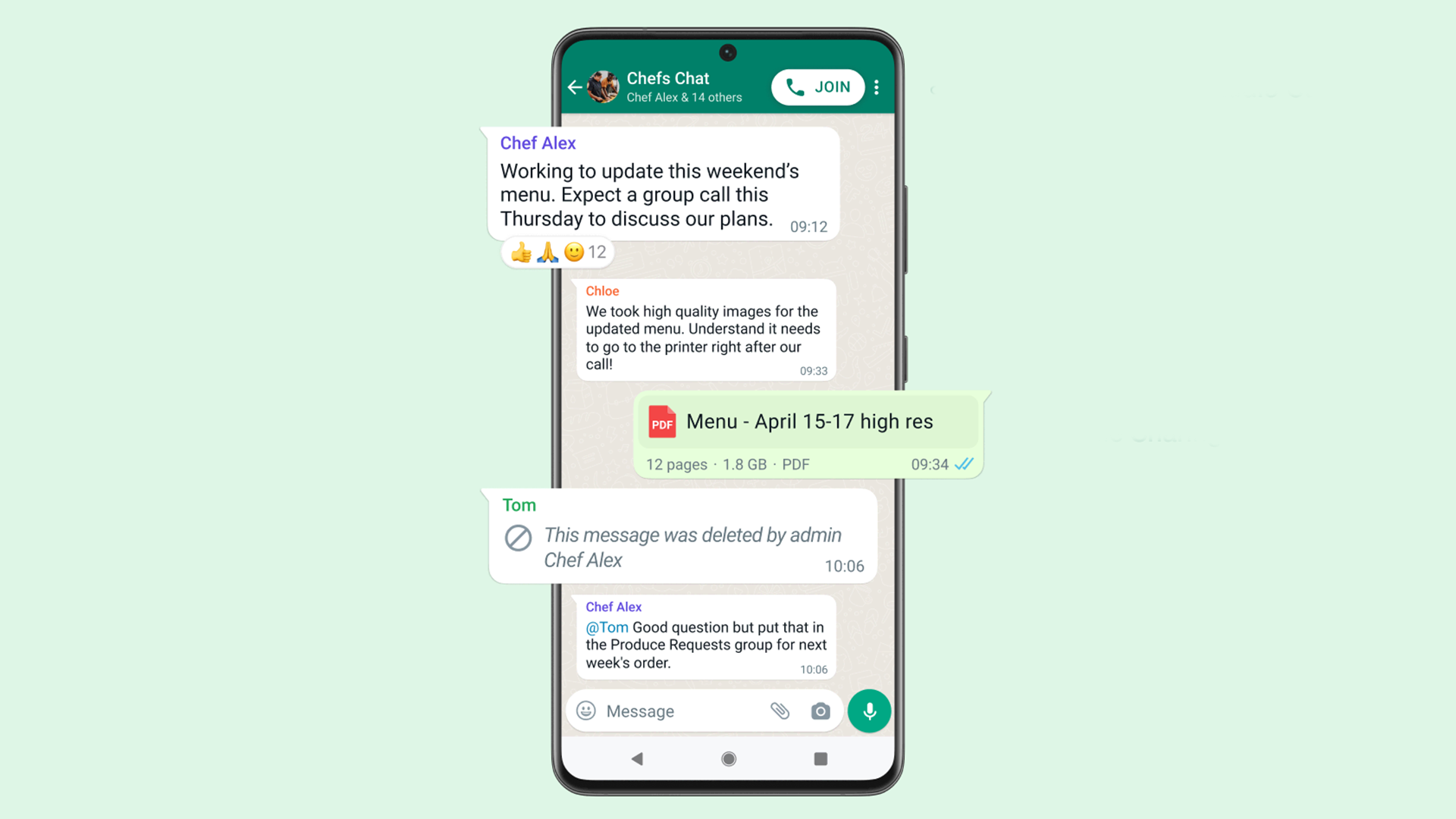Tap the voice message microphone icon
Viewport: 1456px width, 819px height.
[x=869, y=711]
